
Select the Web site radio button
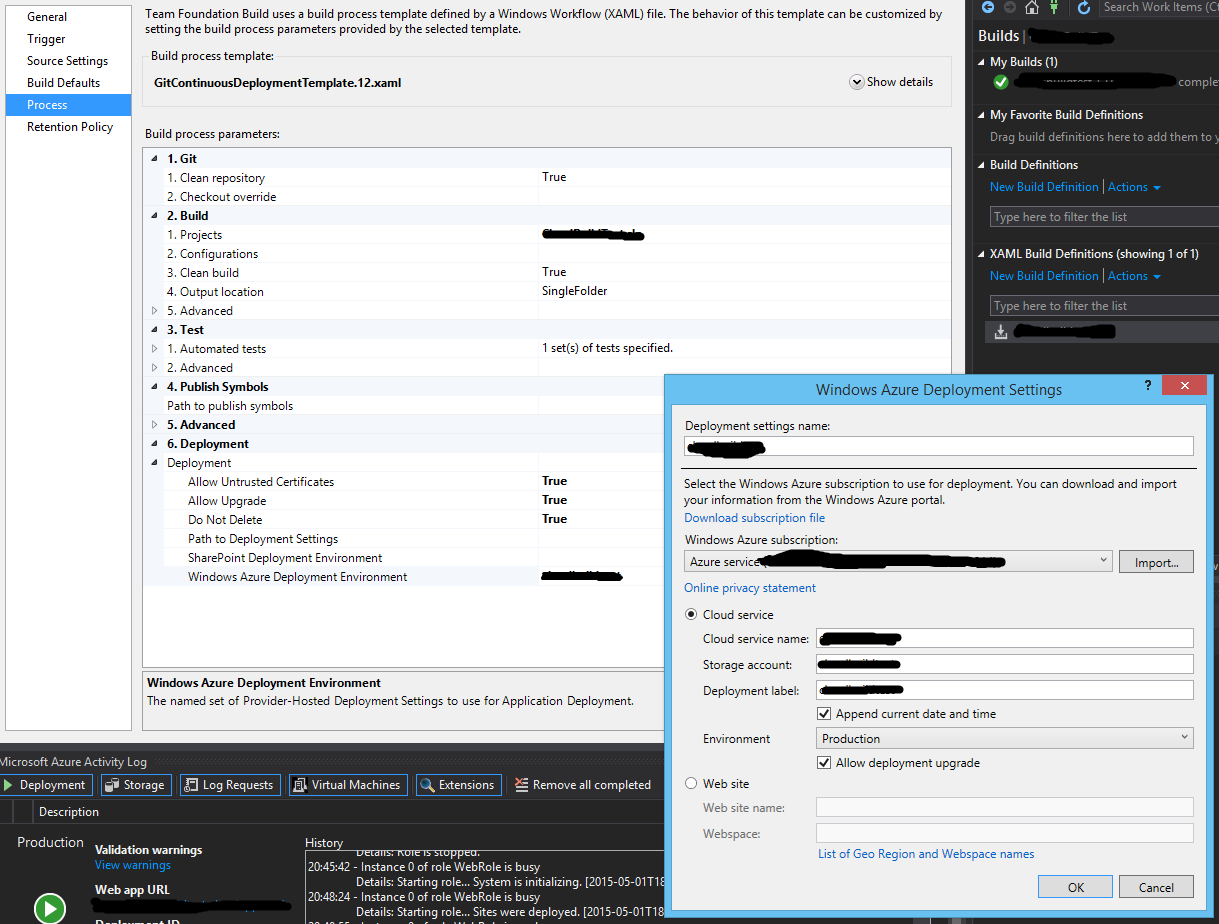tap(691, 784)
